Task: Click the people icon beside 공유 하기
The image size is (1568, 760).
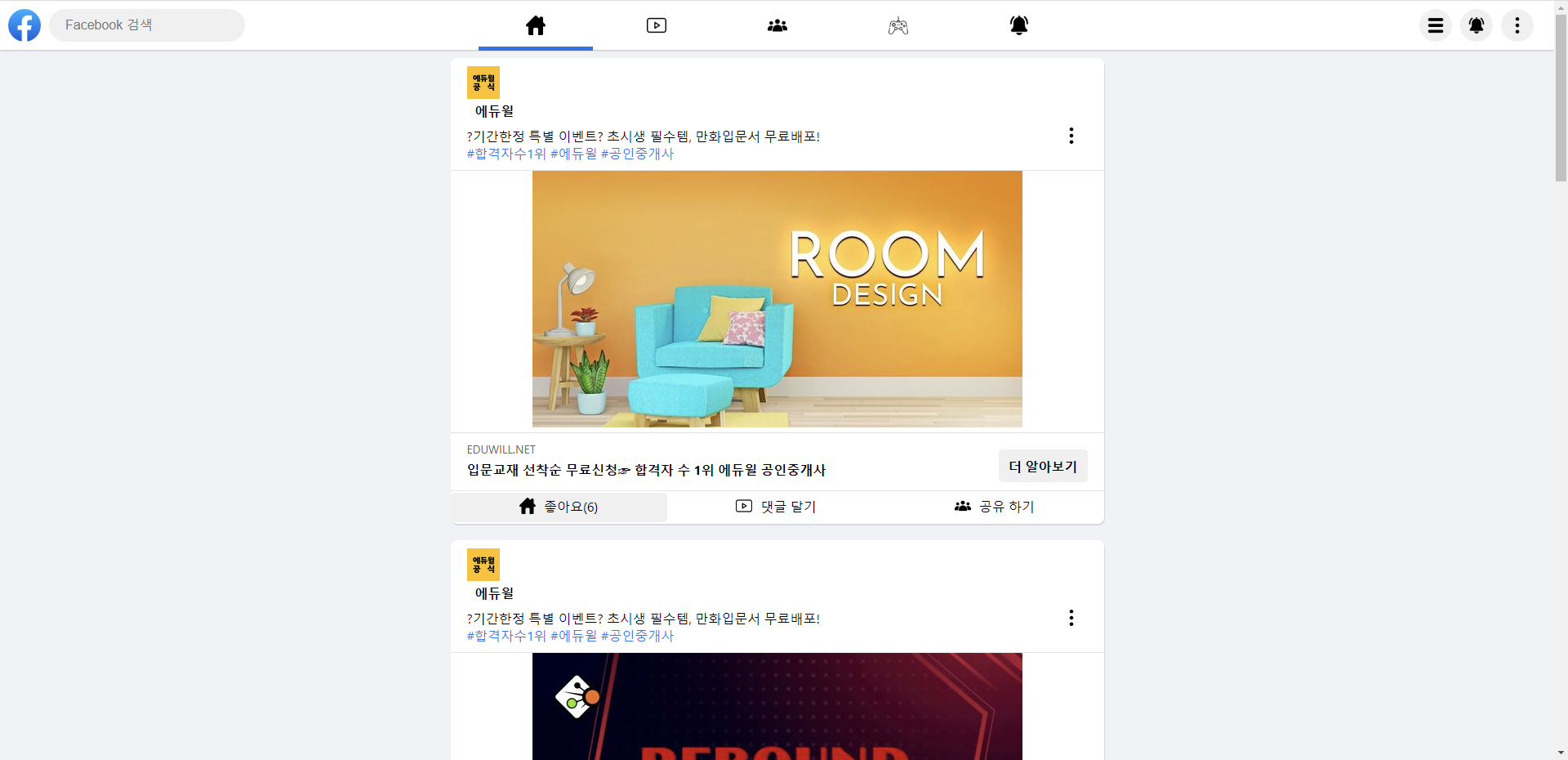Action: coord(963,507)
